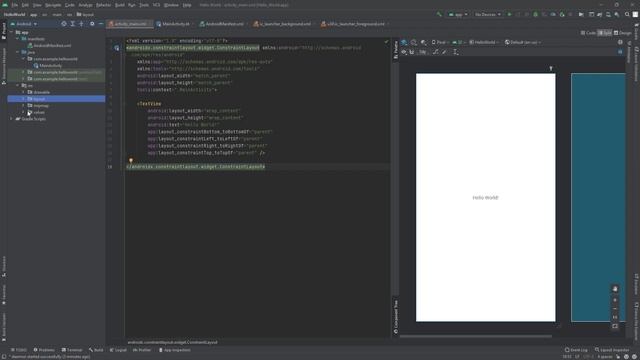Toggle the autoconnect magnet icon
This screenshot has height=360, width=640.
point(412,52)
